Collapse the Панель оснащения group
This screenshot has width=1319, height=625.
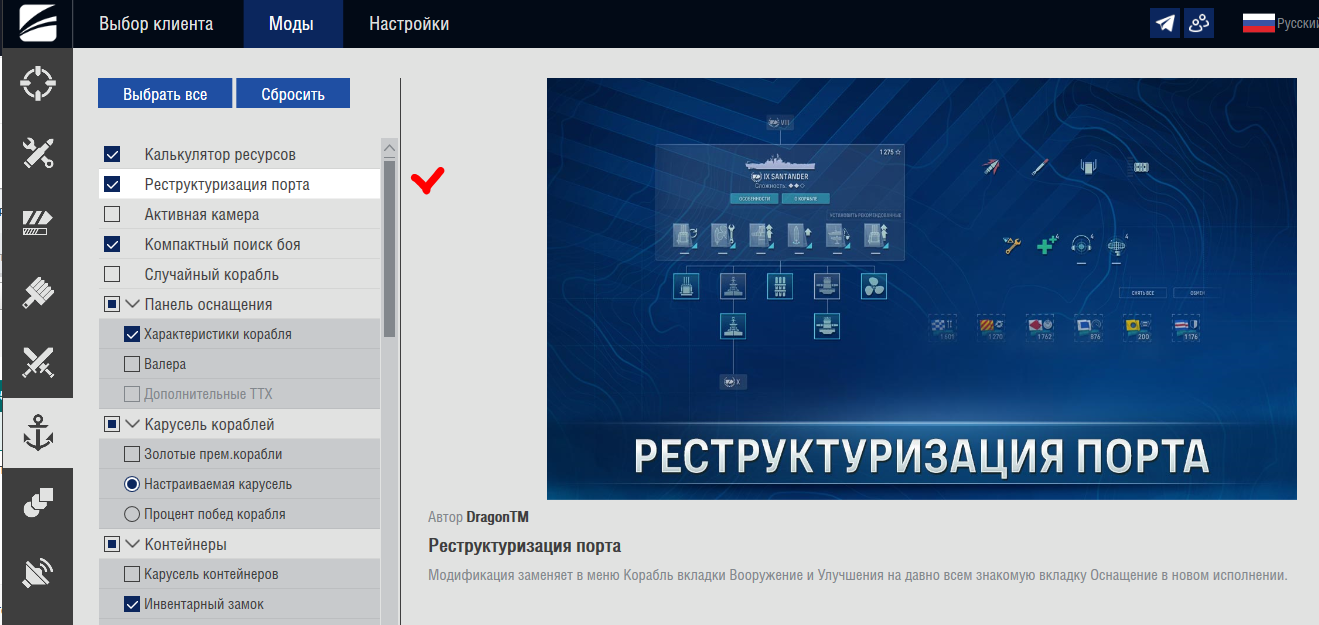click(132, 304)
